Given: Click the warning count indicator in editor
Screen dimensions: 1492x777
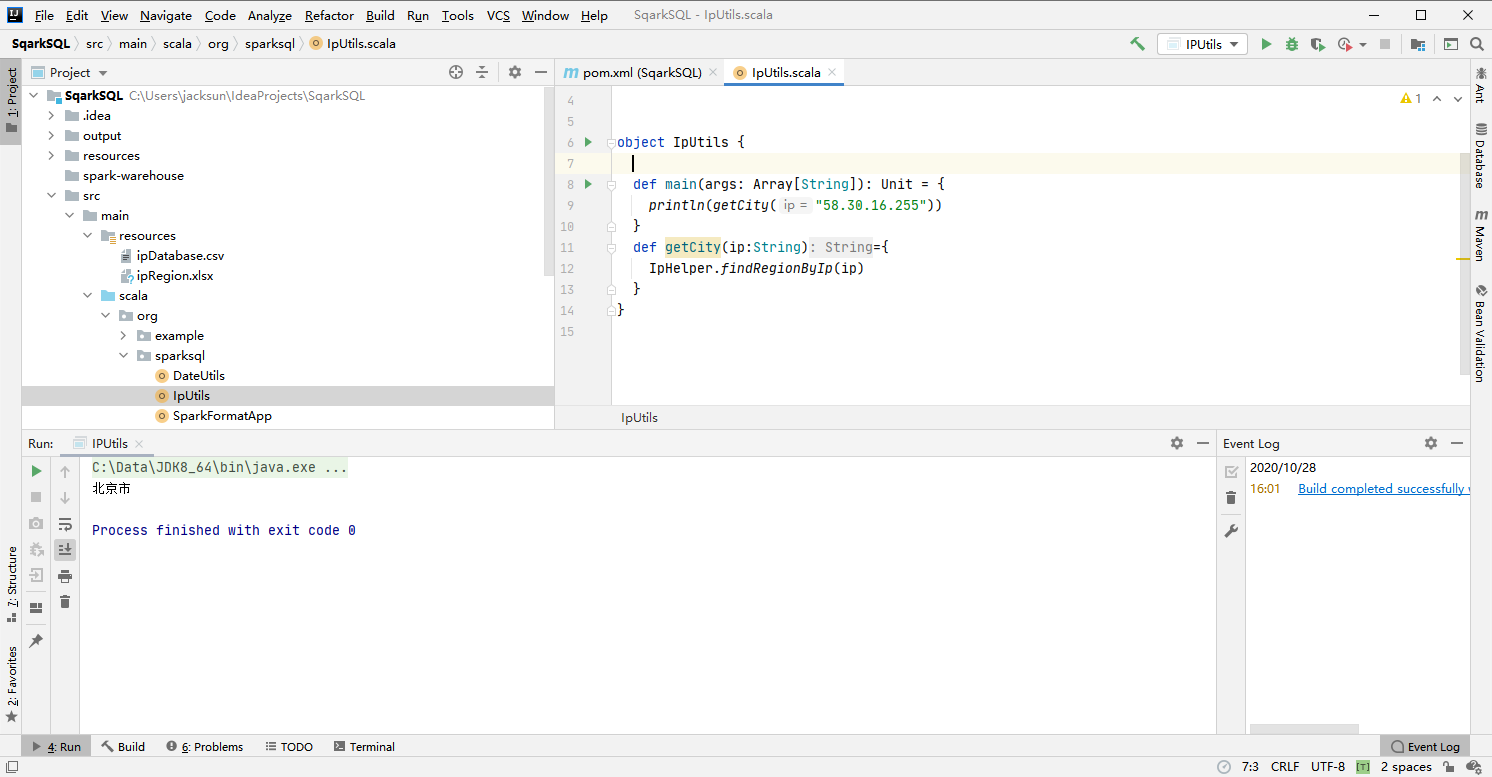Looking at the screenshot, I should (1412, 99).
